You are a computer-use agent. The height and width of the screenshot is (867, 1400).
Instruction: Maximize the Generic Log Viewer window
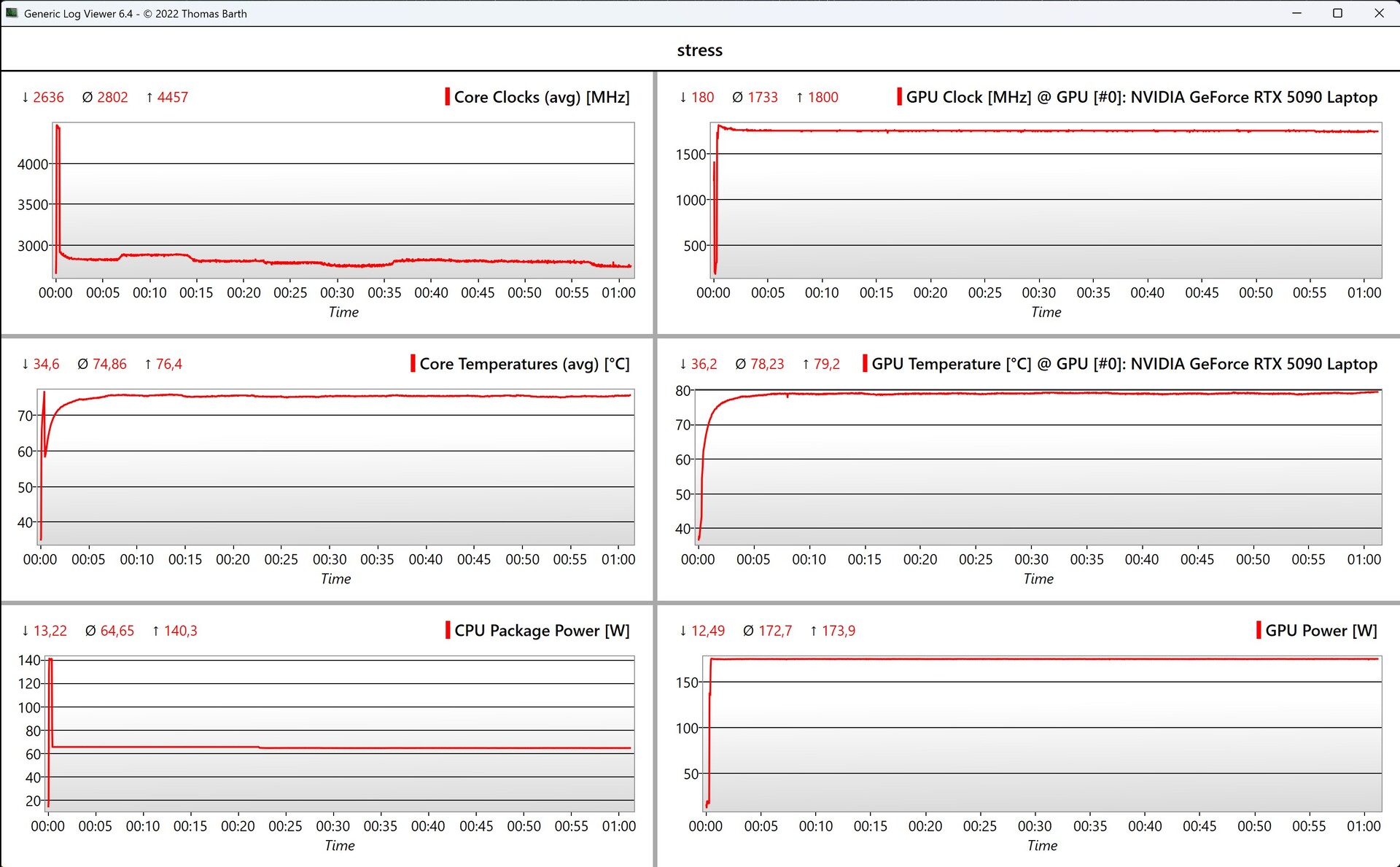pyautogui.click(x=1337, y=13)
